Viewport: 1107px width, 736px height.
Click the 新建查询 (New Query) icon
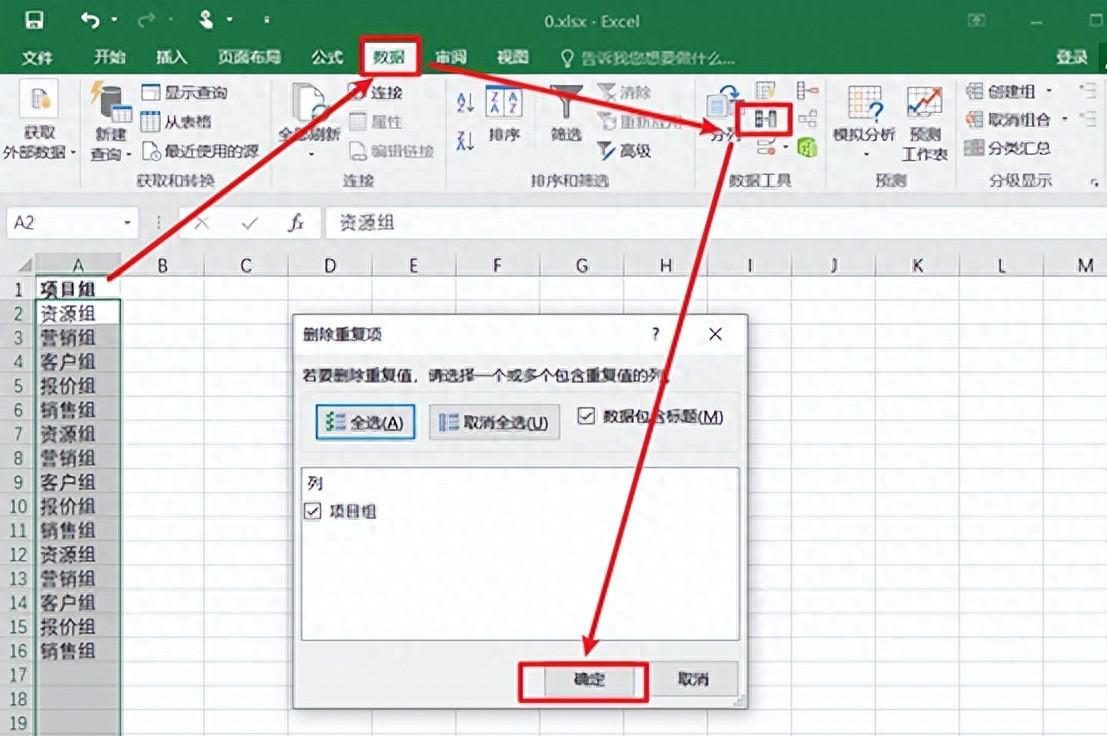pos(110,103)
